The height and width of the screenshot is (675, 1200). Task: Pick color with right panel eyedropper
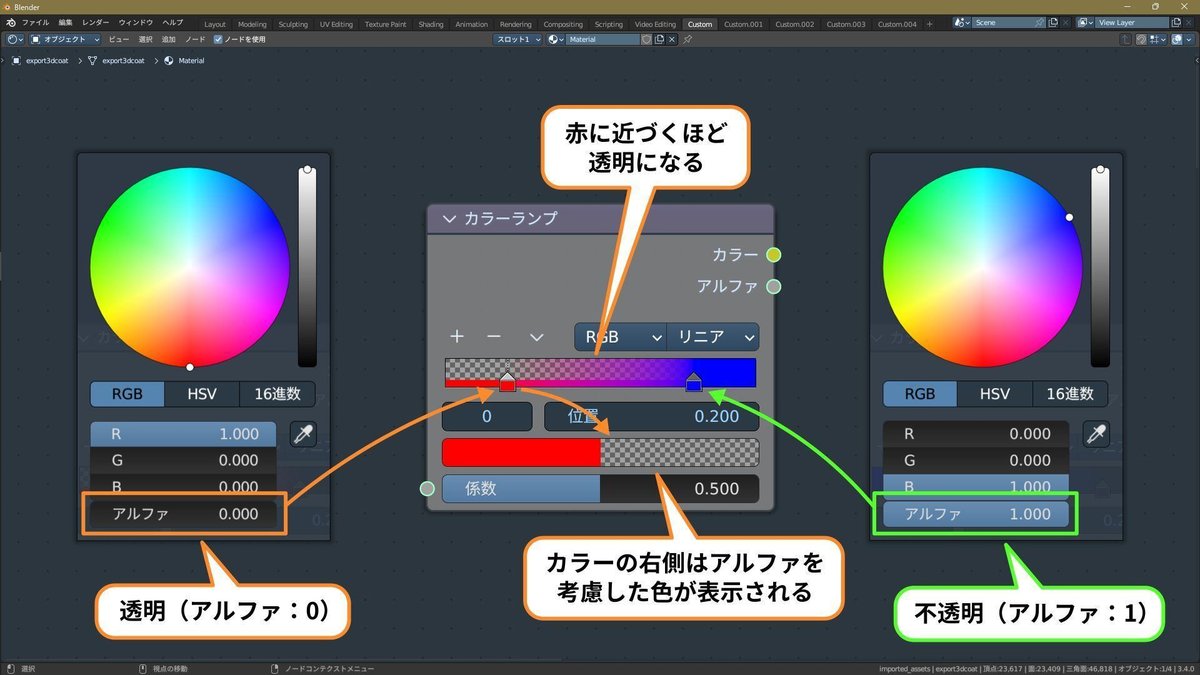tap(1097, 434)
